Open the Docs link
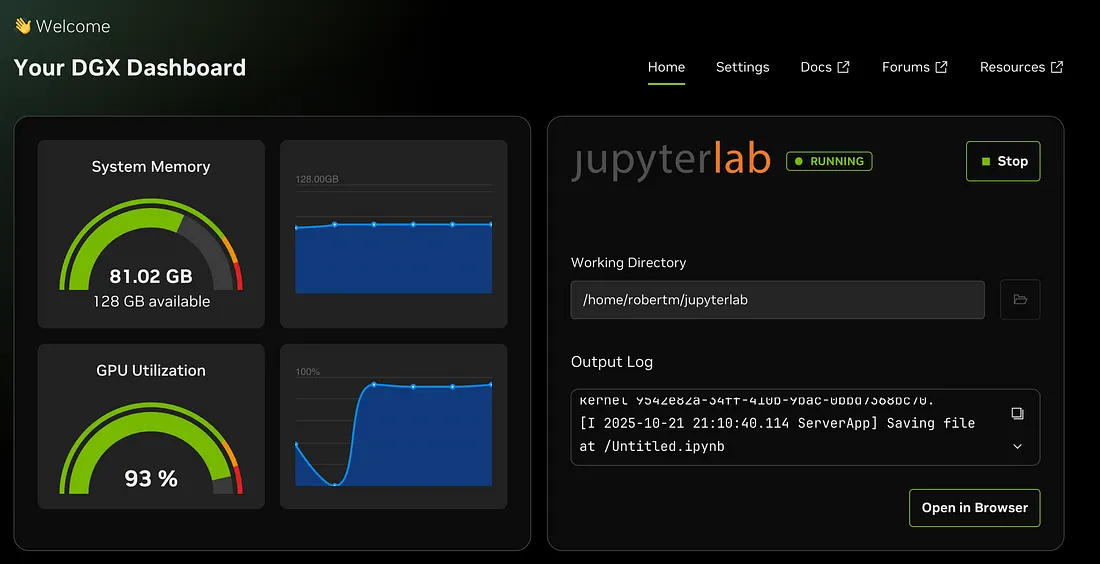This screenshot has width=1100, height=564. pos(816,67)
